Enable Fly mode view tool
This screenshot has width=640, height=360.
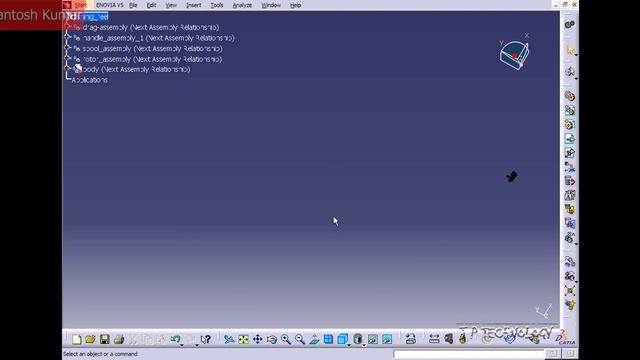(x=229, y=339)
